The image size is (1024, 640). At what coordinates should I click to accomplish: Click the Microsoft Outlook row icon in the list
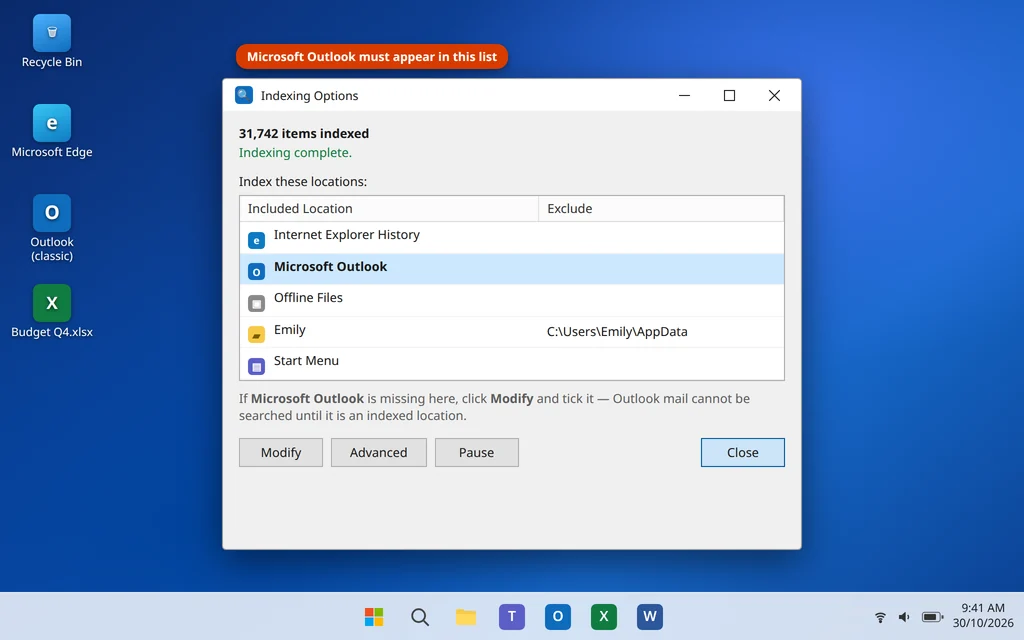point(257,271)
